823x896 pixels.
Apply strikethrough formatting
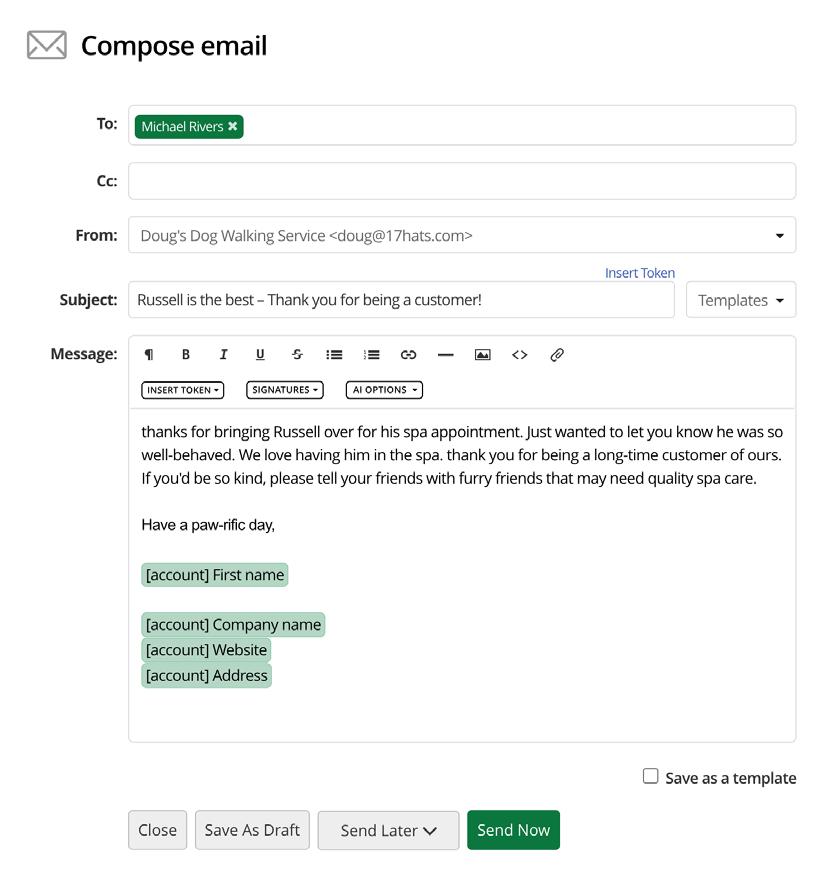pos(297,354)
